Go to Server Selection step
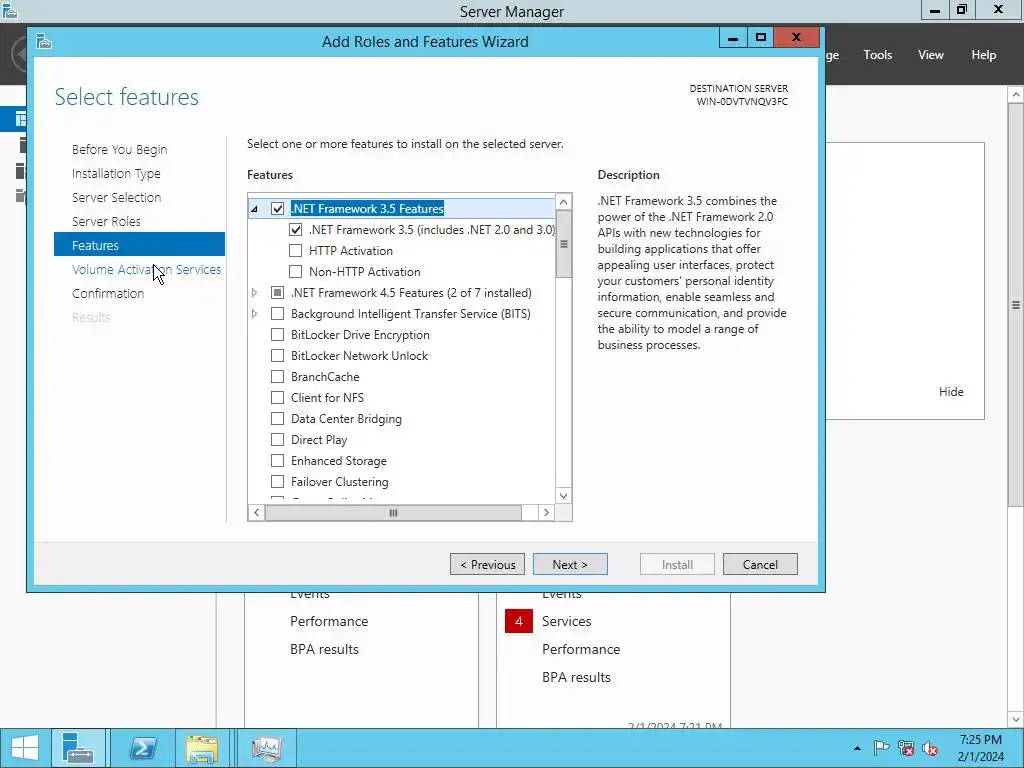Screen dimensions: 1024x768 pyautogui.click(x=116, y=197)
